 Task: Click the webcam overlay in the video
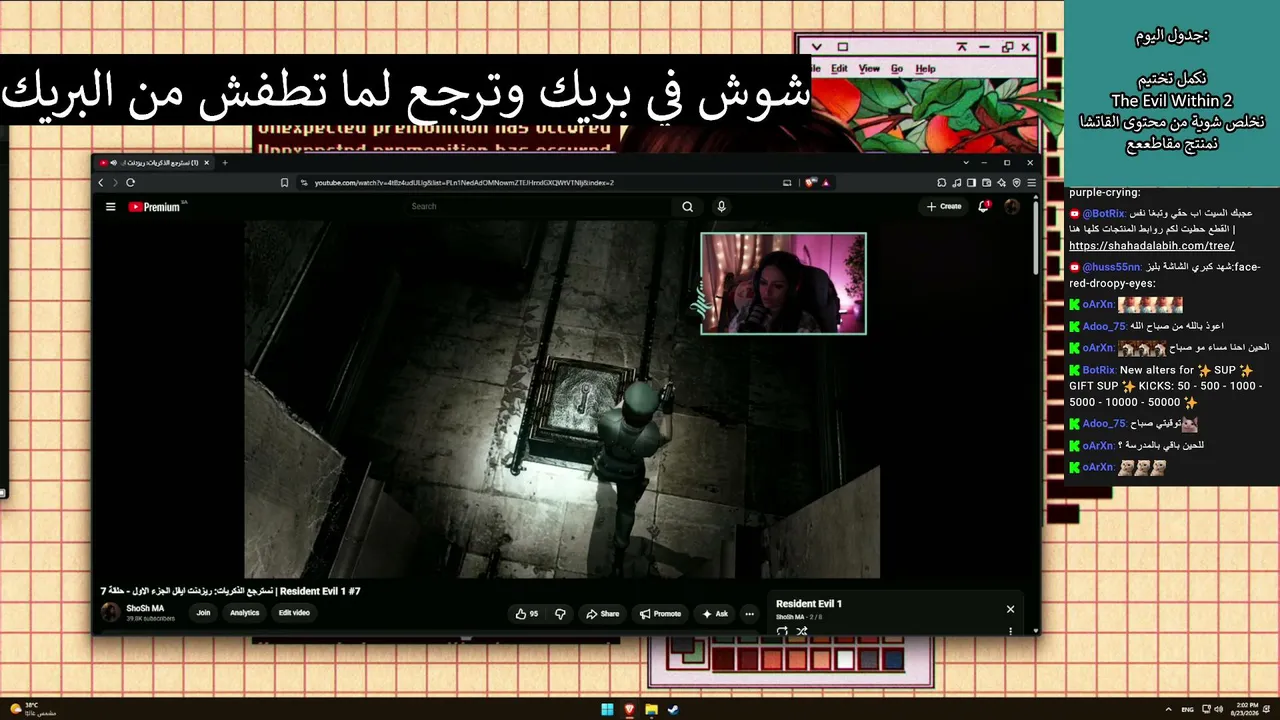783,283
